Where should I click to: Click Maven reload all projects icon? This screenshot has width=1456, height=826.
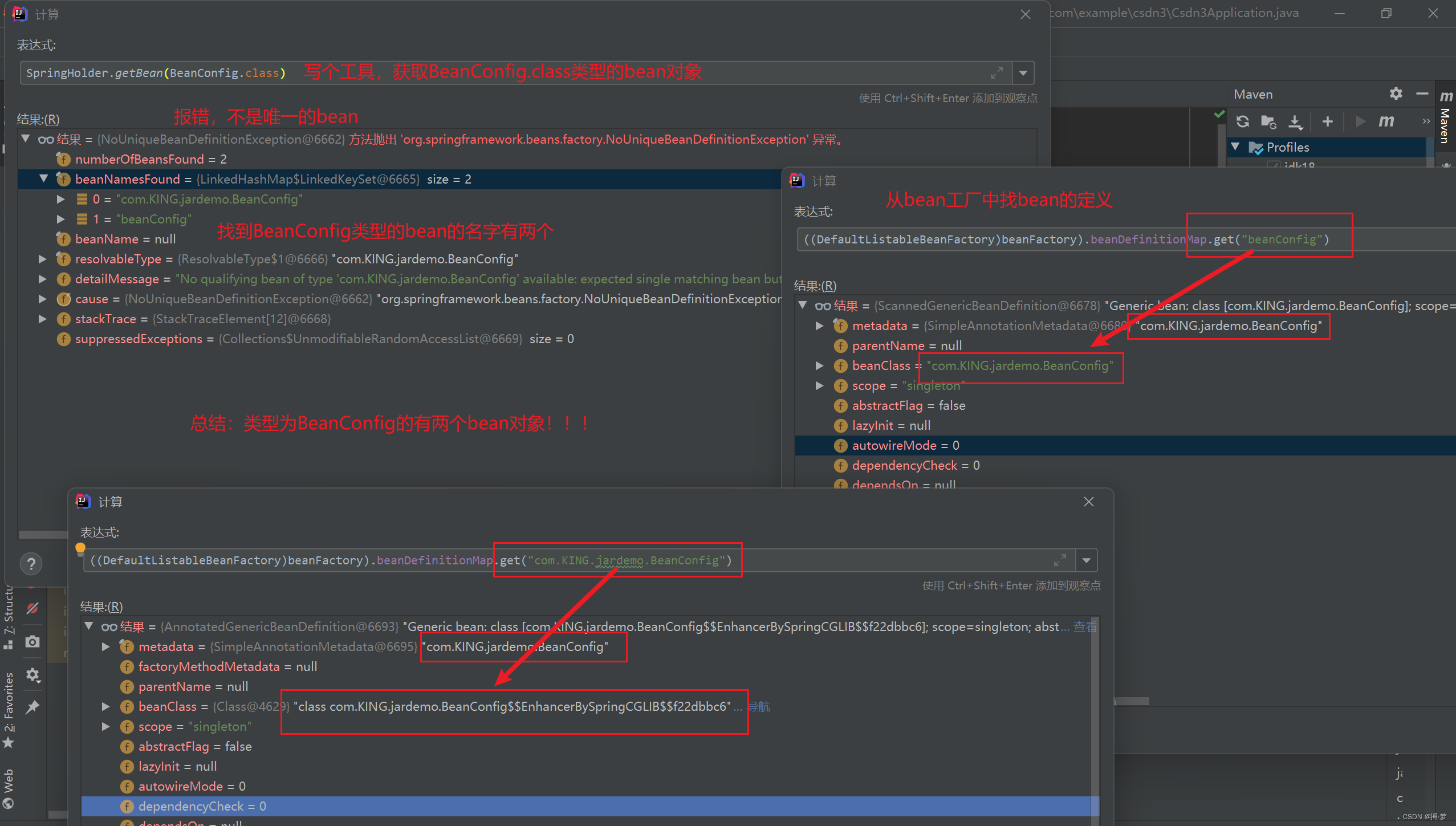tap(1243, 121)
